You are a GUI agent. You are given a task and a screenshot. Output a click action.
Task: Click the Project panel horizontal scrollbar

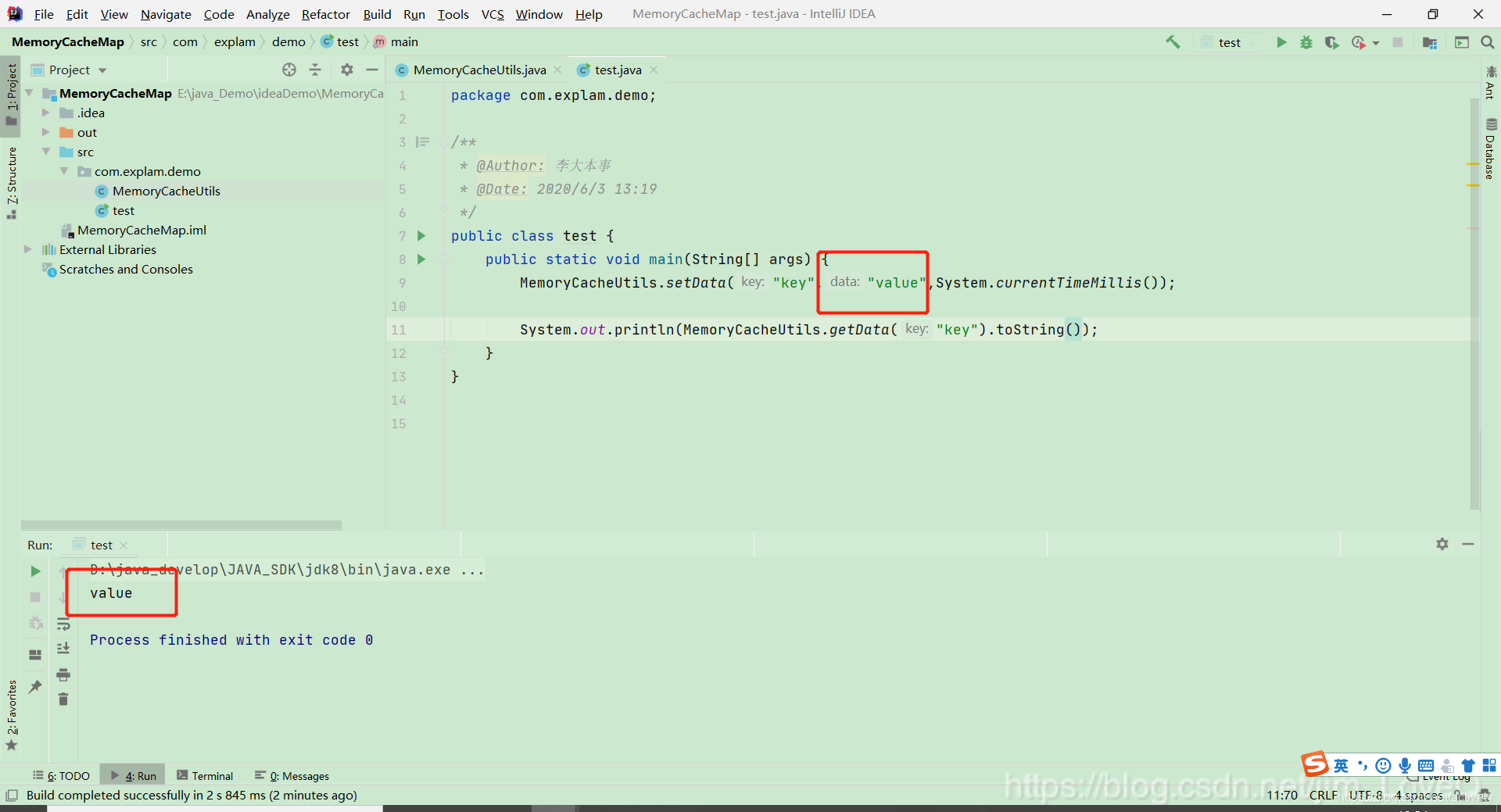click(181, 525)
